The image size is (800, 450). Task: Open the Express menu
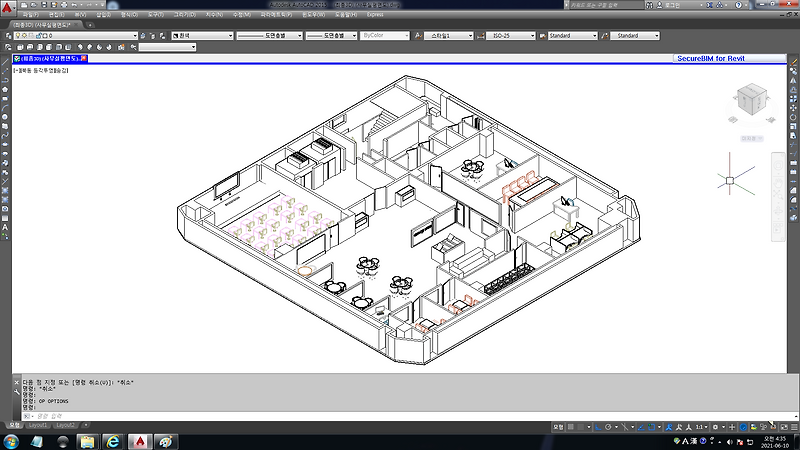click(x=375, y=15)
